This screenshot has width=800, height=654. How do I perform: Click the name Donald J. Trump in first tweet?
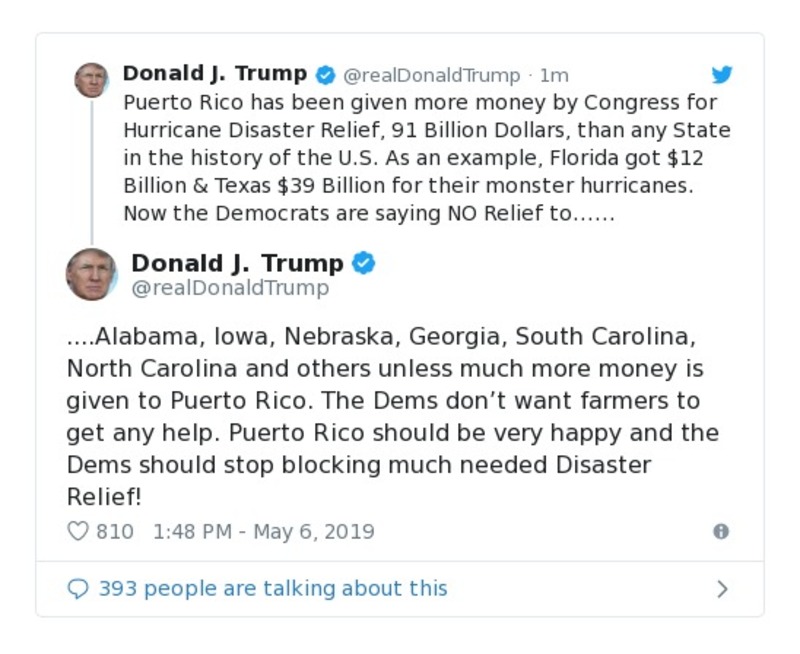[215, 73]
